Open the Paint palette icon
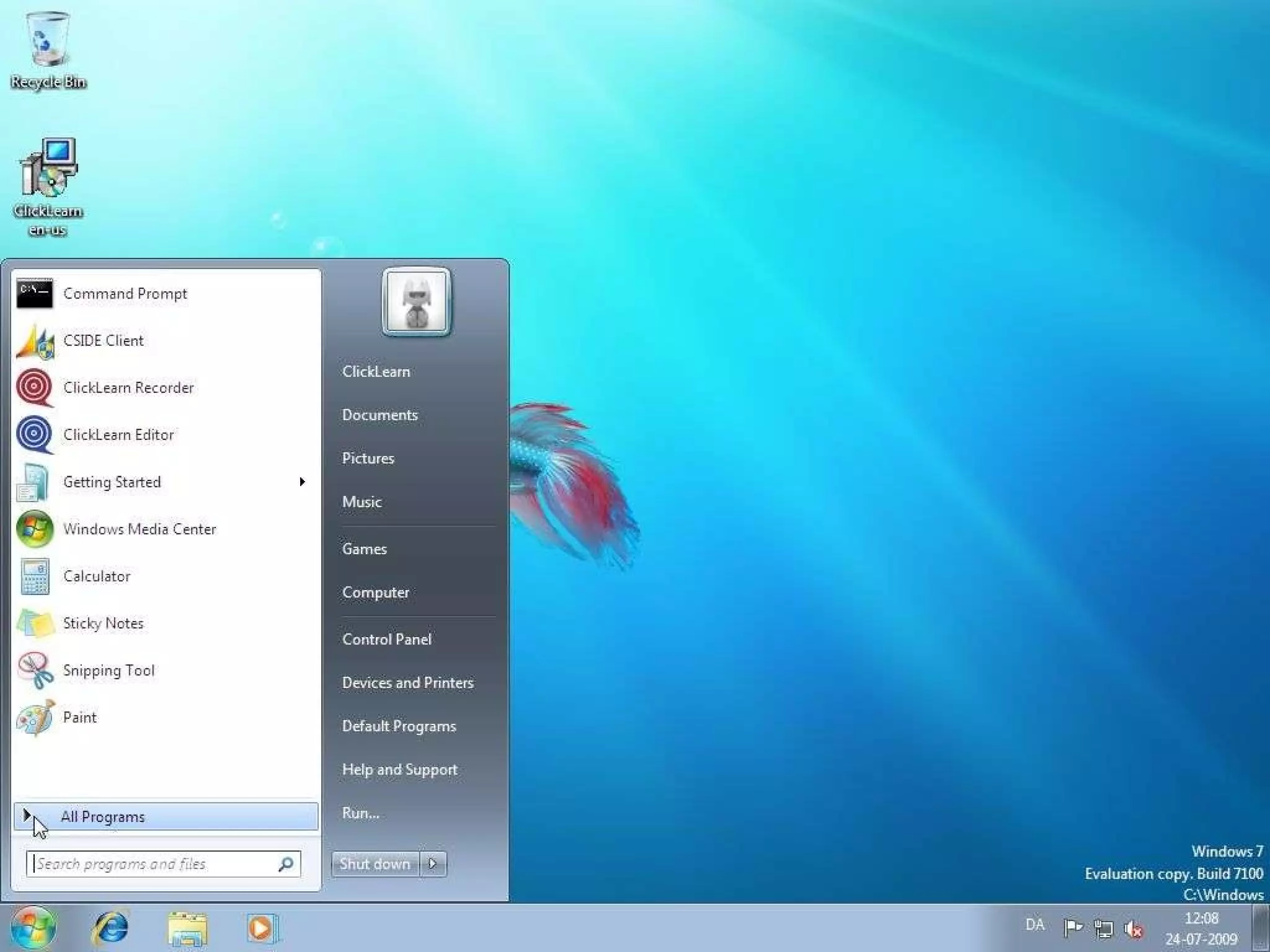 pos(35,717)
